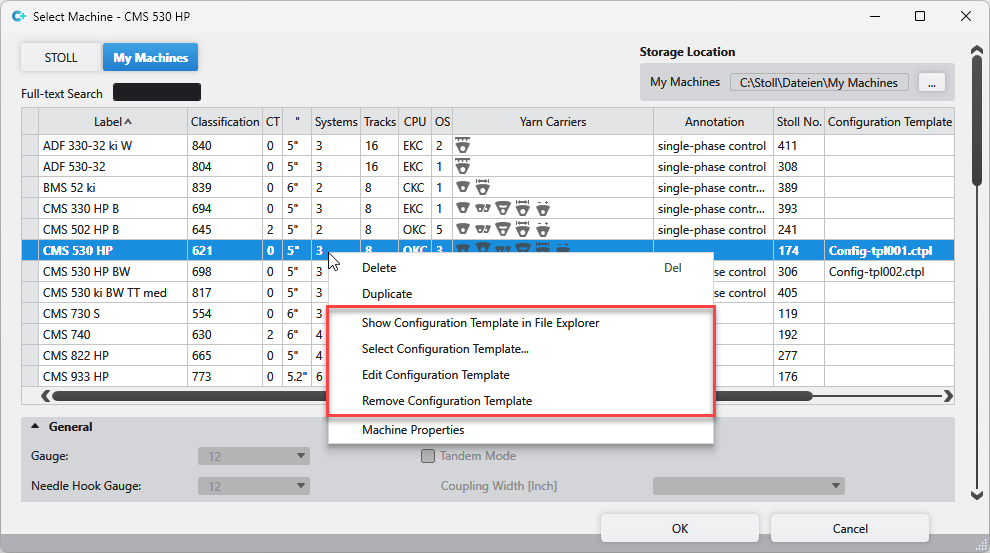Click the browse (...) button for storage location

tap(930, 83)
